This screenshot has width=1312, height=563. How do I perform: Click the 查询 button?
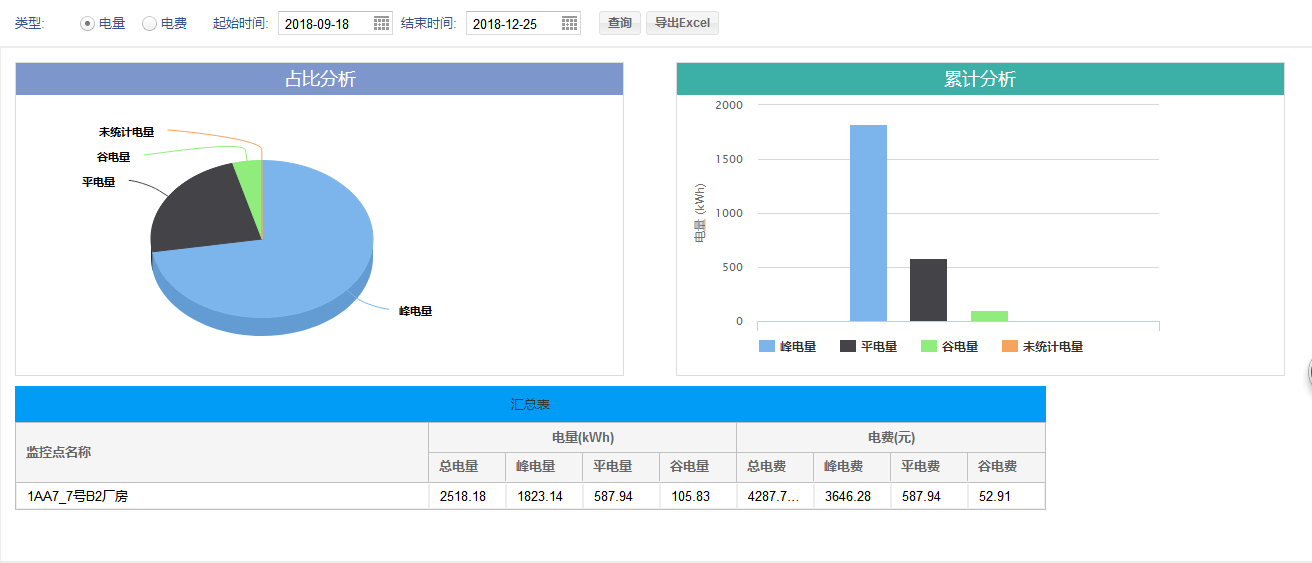620,23
